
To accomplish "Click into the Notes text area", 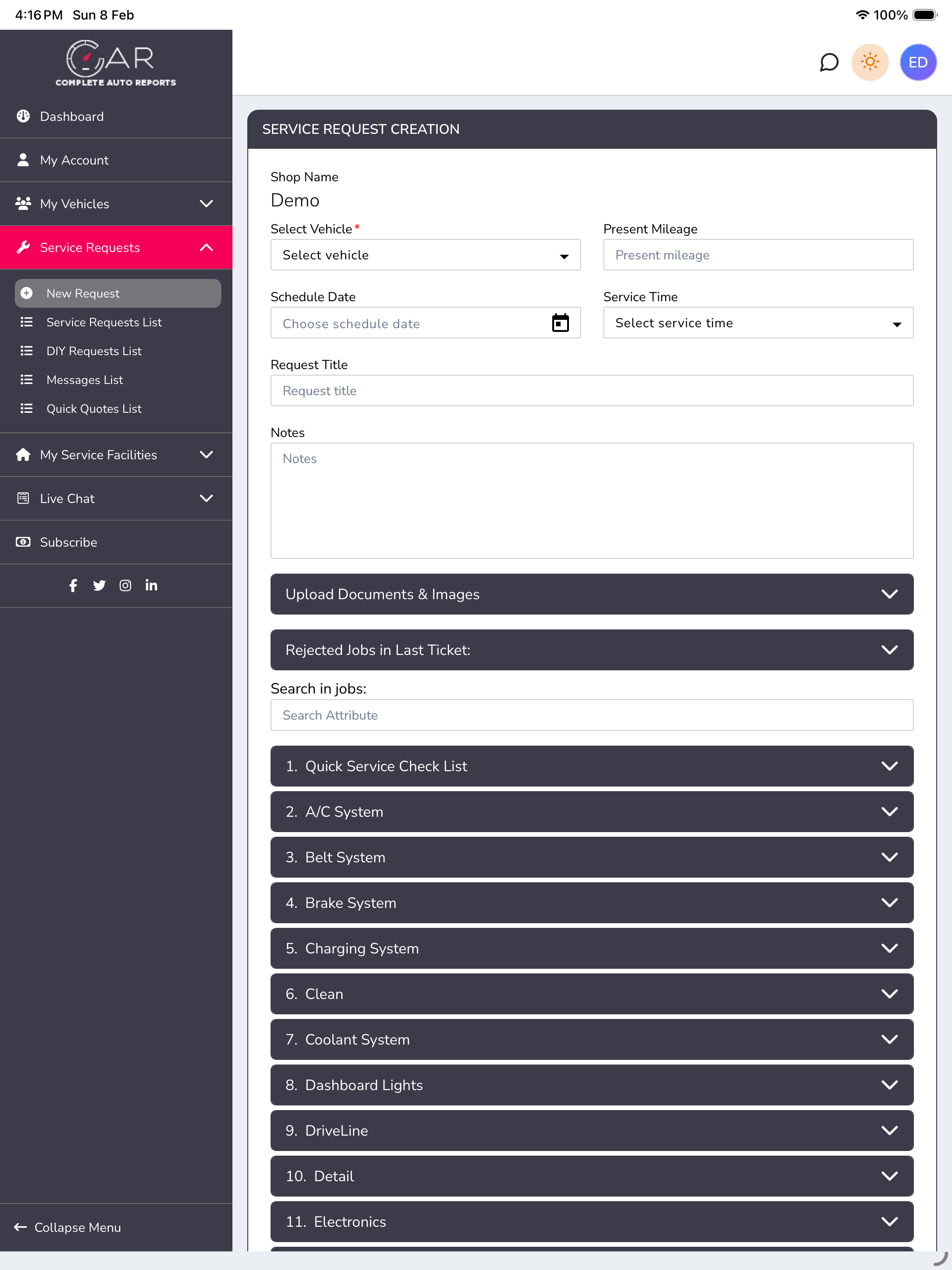I will click(x=592, y=501).
